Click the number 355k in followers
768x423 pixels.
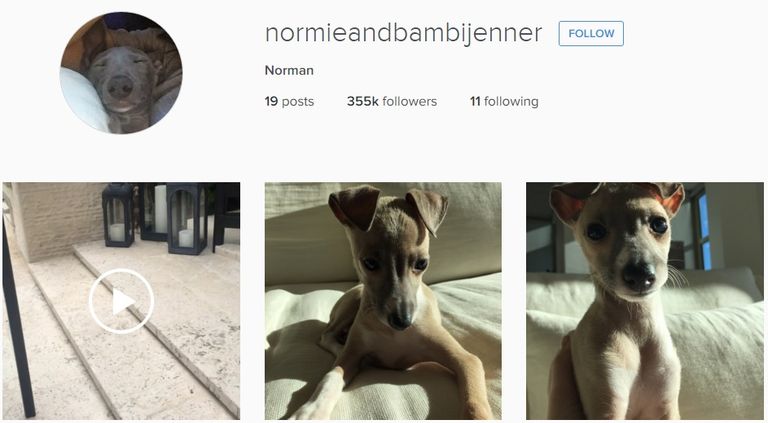point(362,101)
